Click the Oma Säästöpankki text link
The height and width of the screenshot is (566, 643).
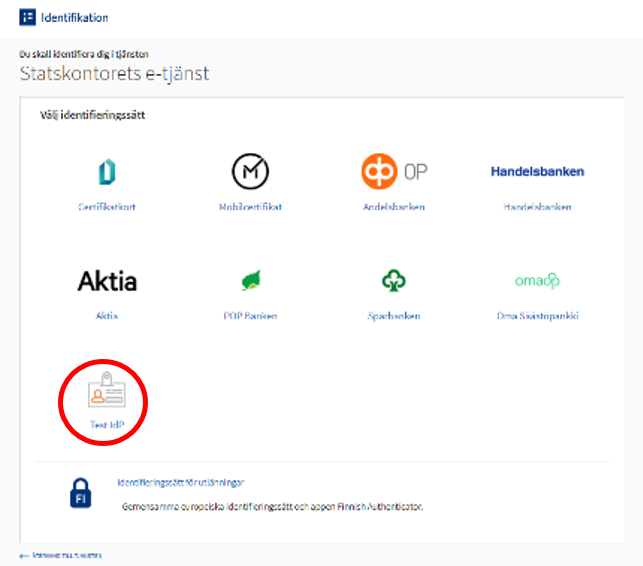pyautogui.click(x=537, y=316)
